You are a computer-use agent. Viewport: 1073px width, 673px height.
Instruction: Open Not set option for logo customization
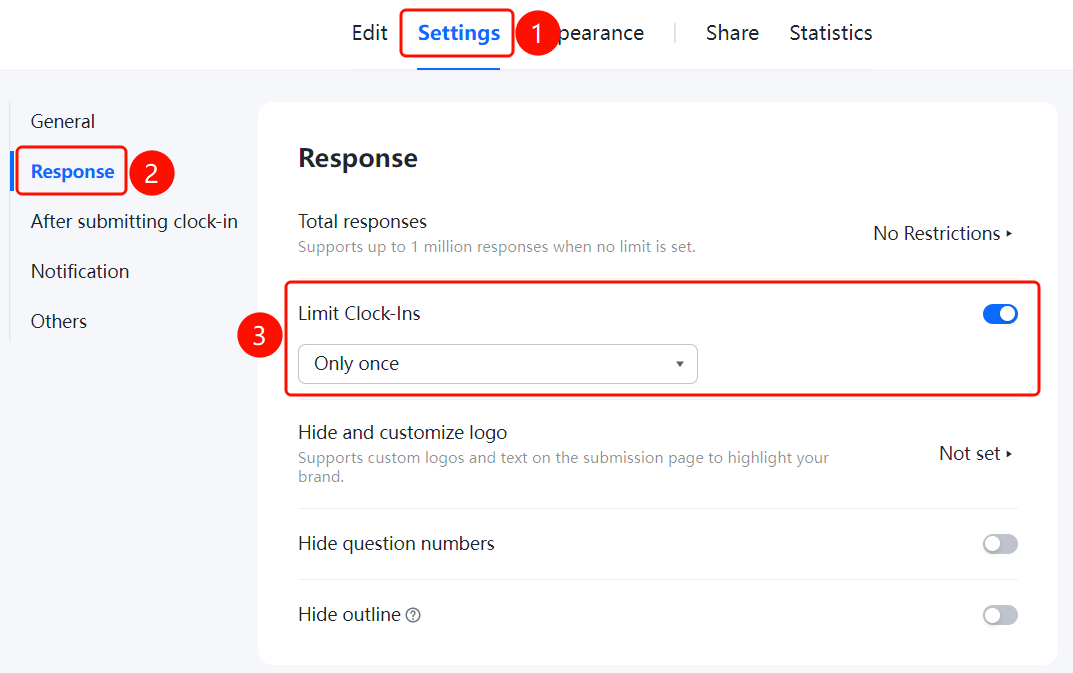pyautogui.click(x=975, y=453)
